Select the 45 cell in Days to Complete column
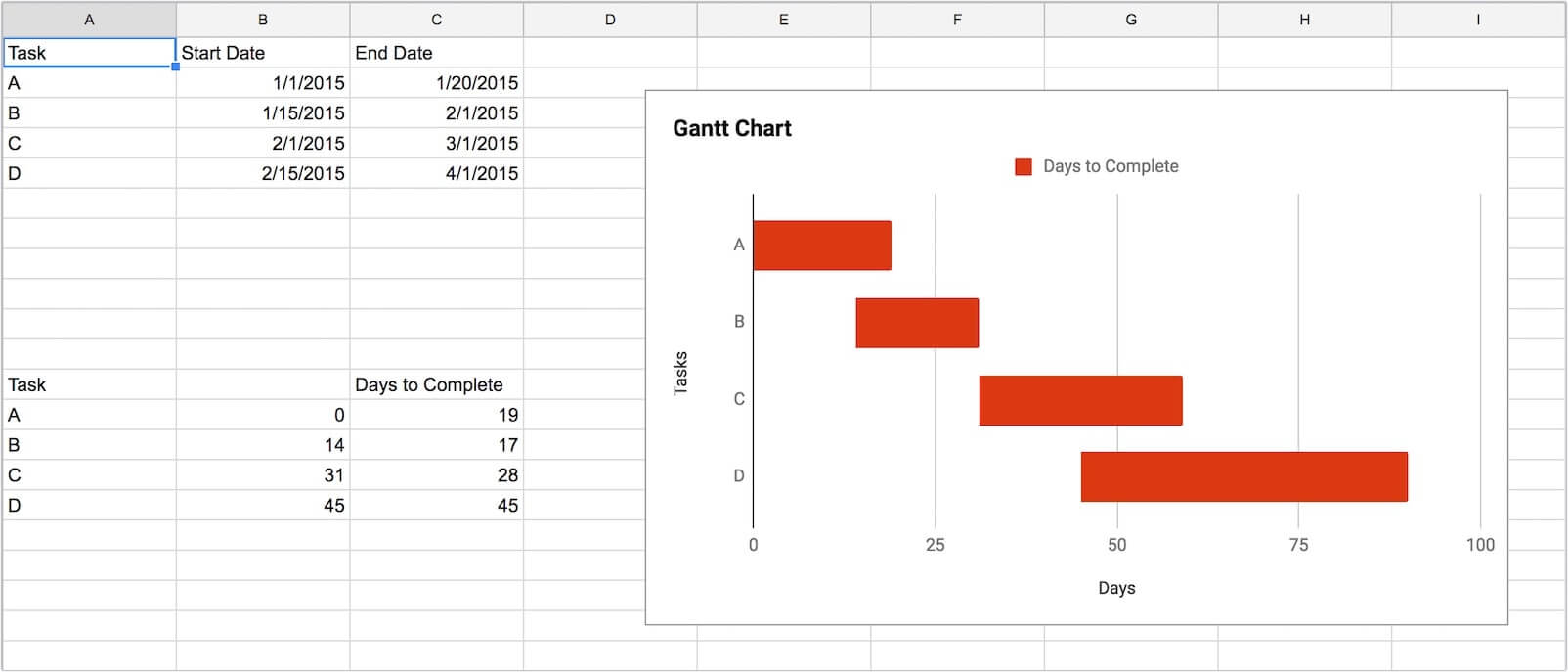 (437, 506)
